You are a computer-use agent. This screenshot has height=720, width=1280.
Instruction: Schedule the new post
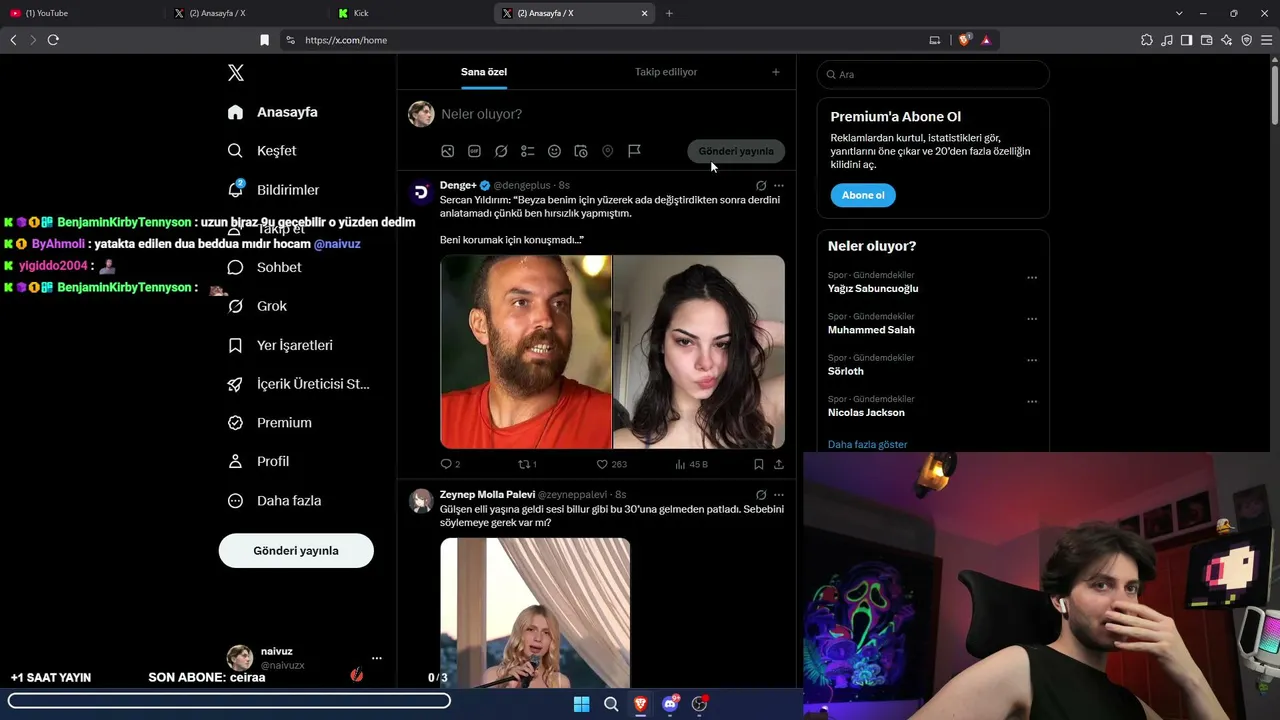pos(581,151)
